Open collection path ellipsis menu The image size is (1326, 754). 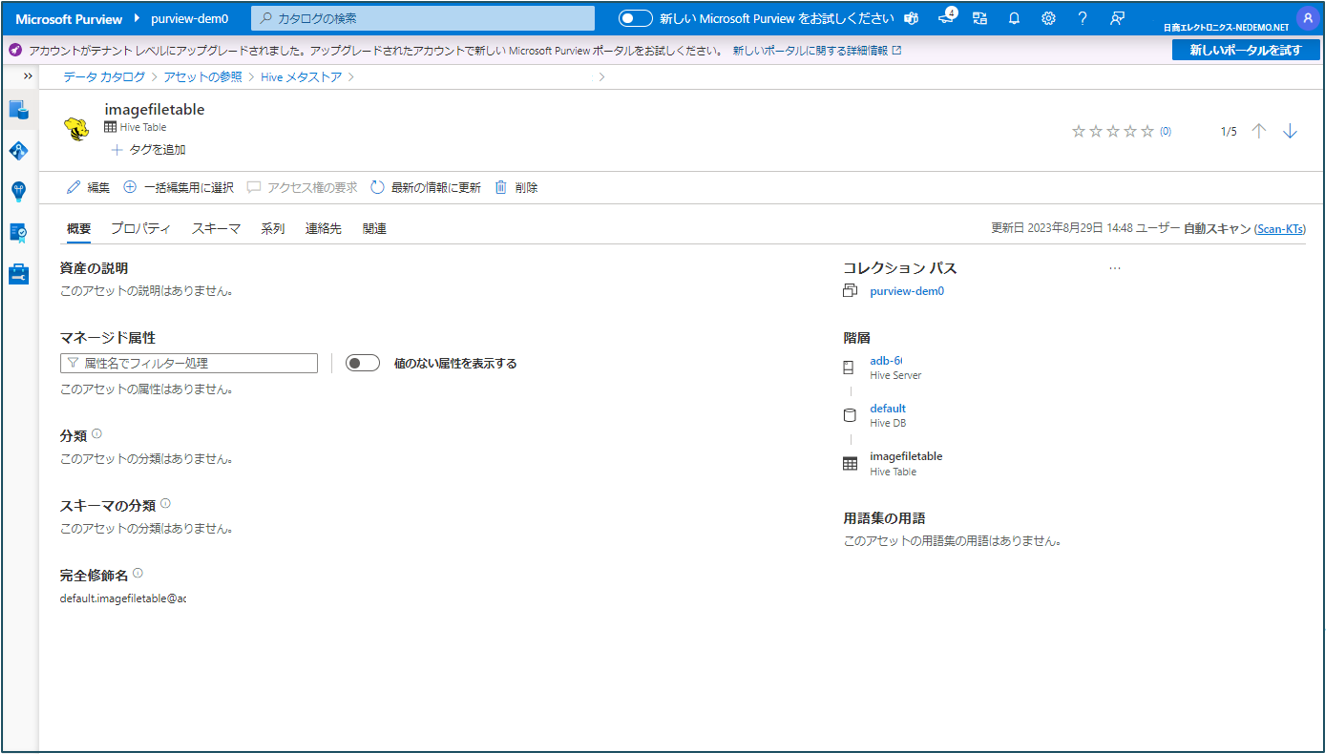1115,268
